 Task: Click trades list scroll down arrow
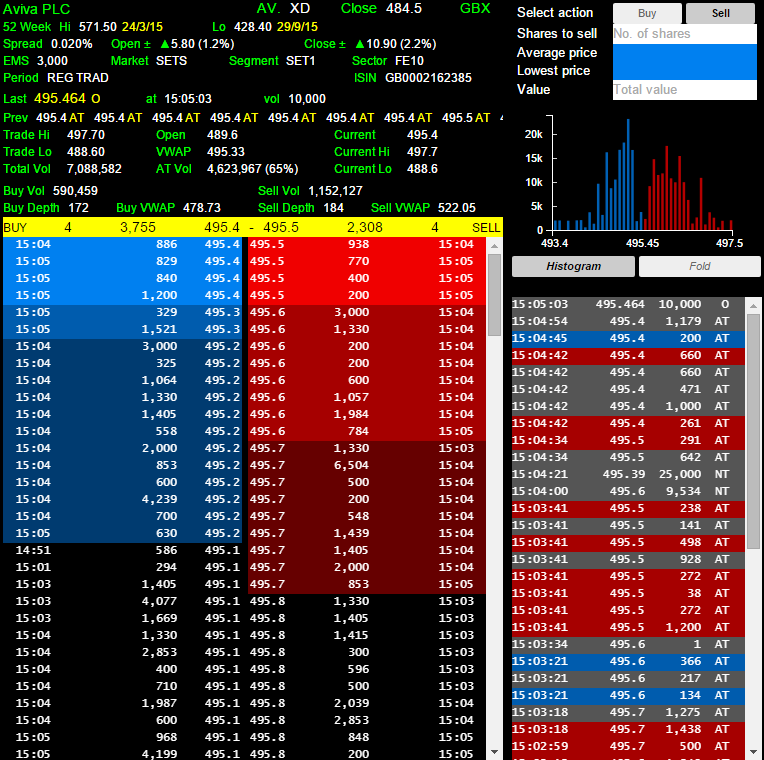pos(753,752)
